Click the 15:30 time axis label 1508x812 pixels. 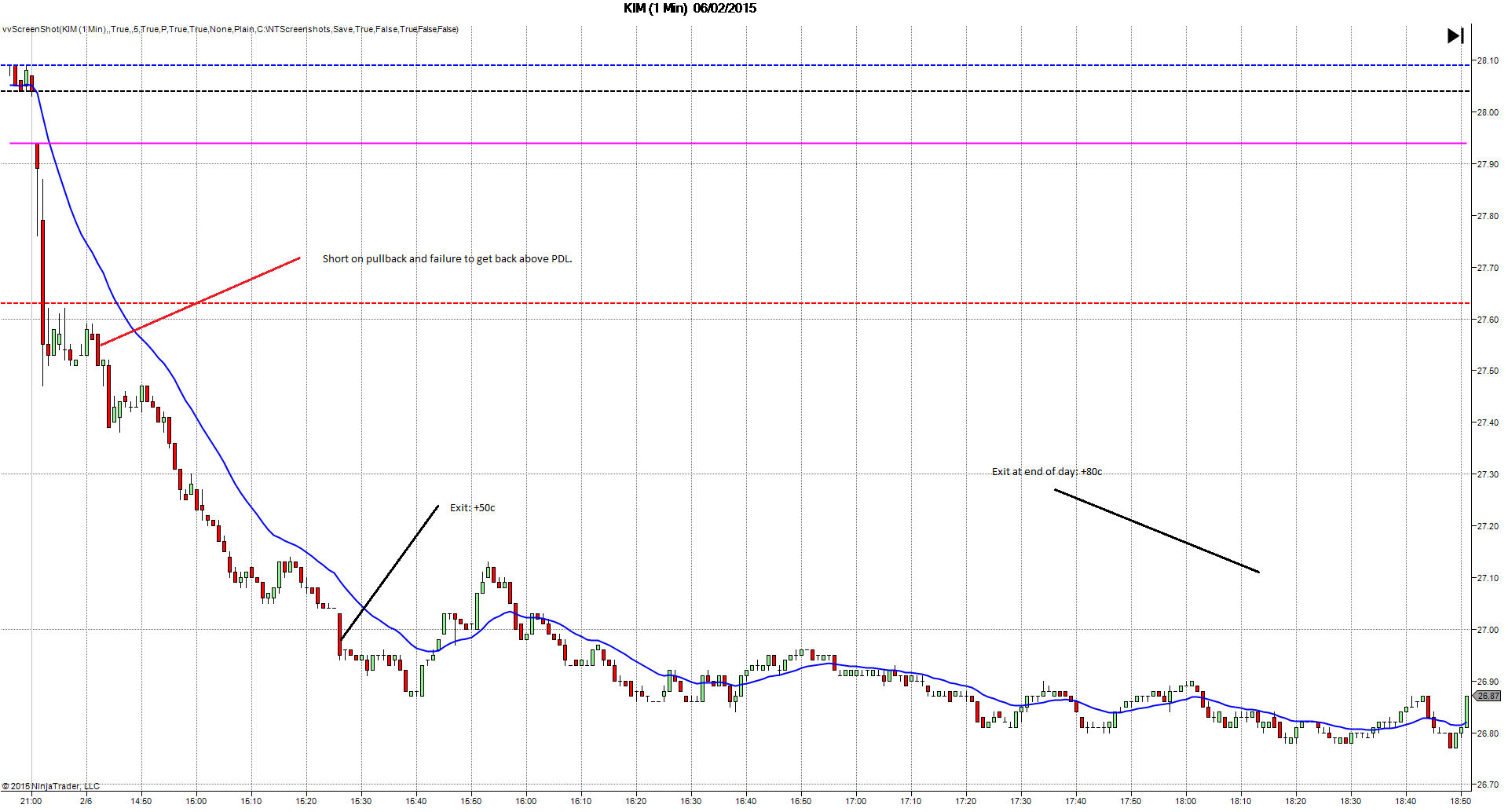click(x=361, y=801)
